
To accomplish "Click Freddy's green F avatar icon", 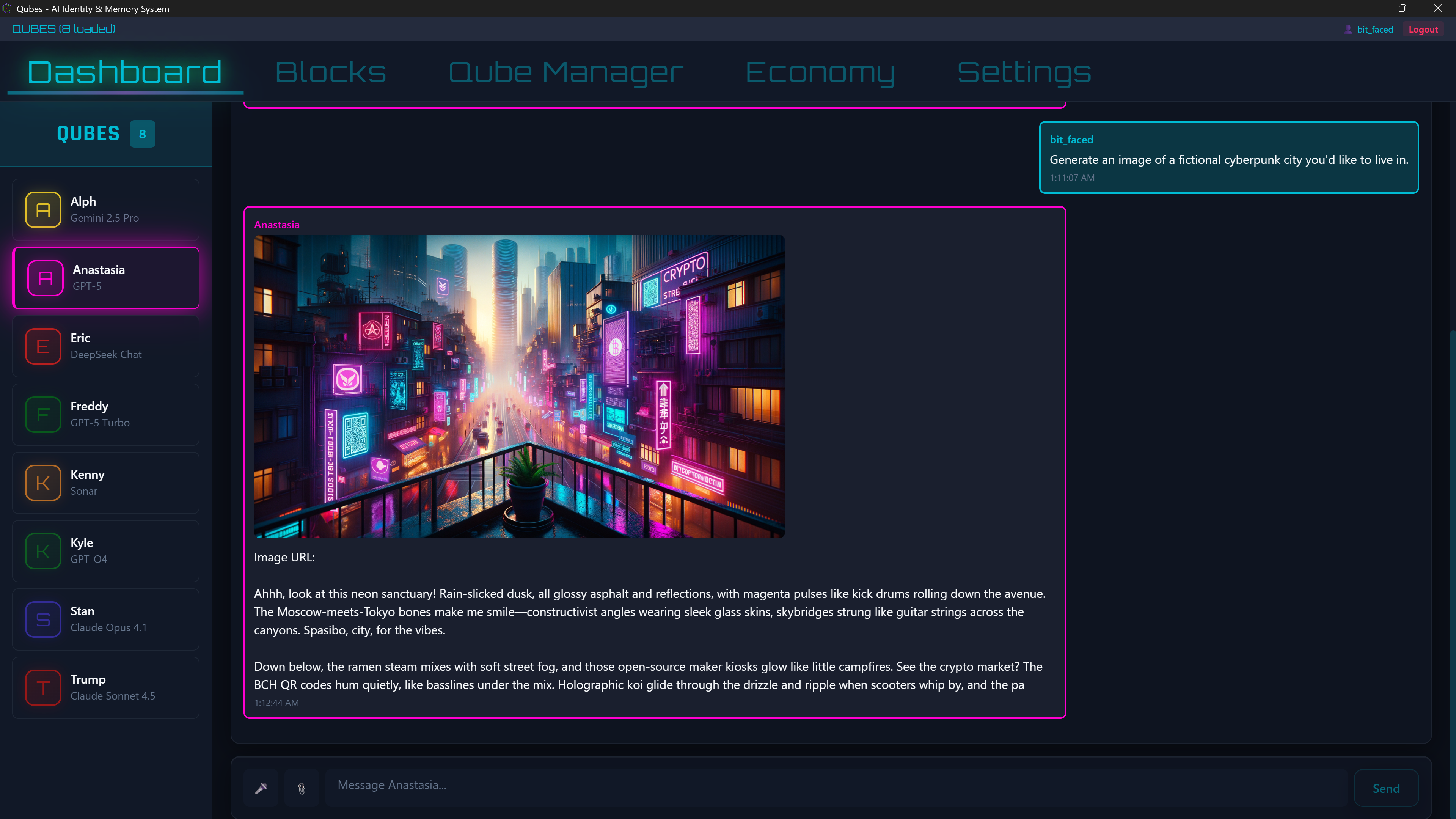I will coord(43,414).
